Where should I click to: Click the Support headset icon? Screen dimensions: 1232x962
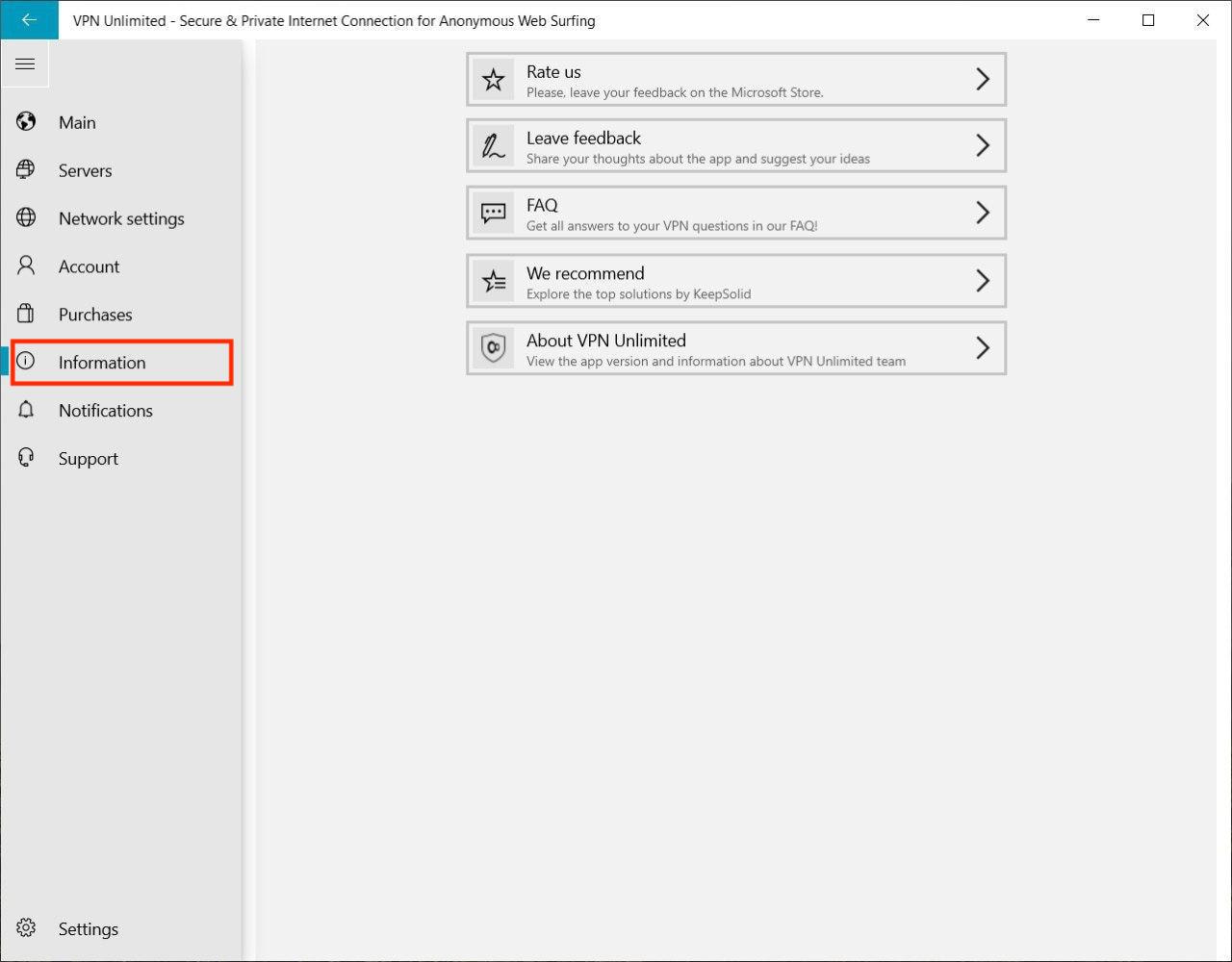pyautogui.click(x=26, y=458)
